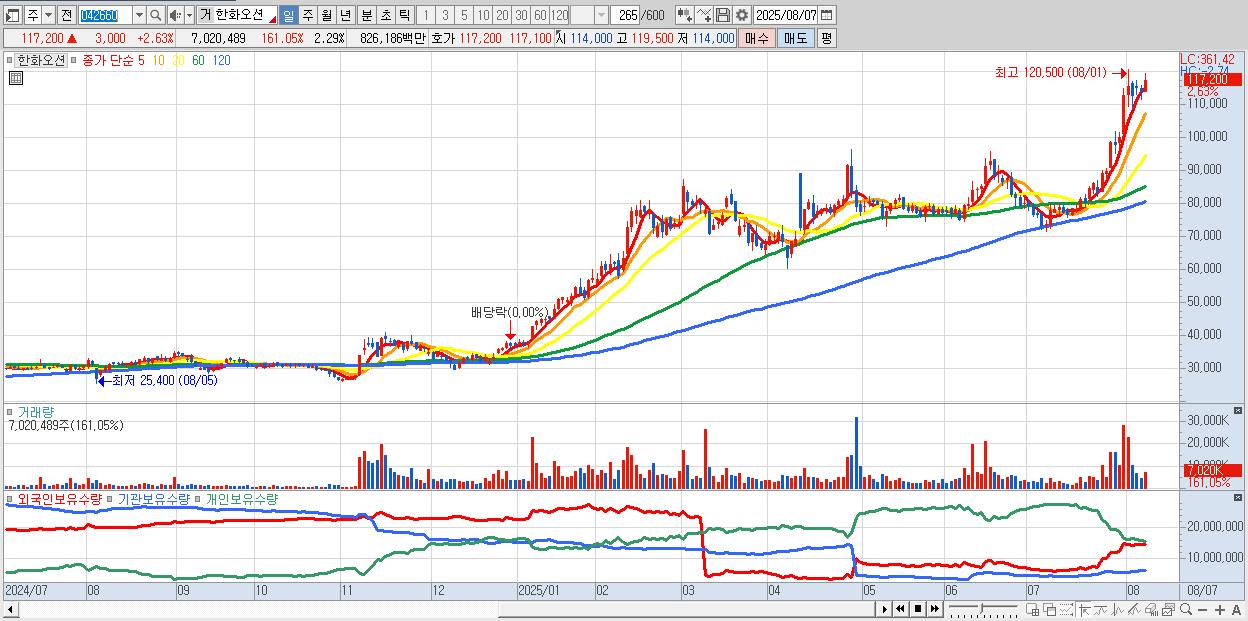Click the add line indicator icon
Image resolution: width=1248 pixels, height=621 pixels.
[x=704, y=15]
